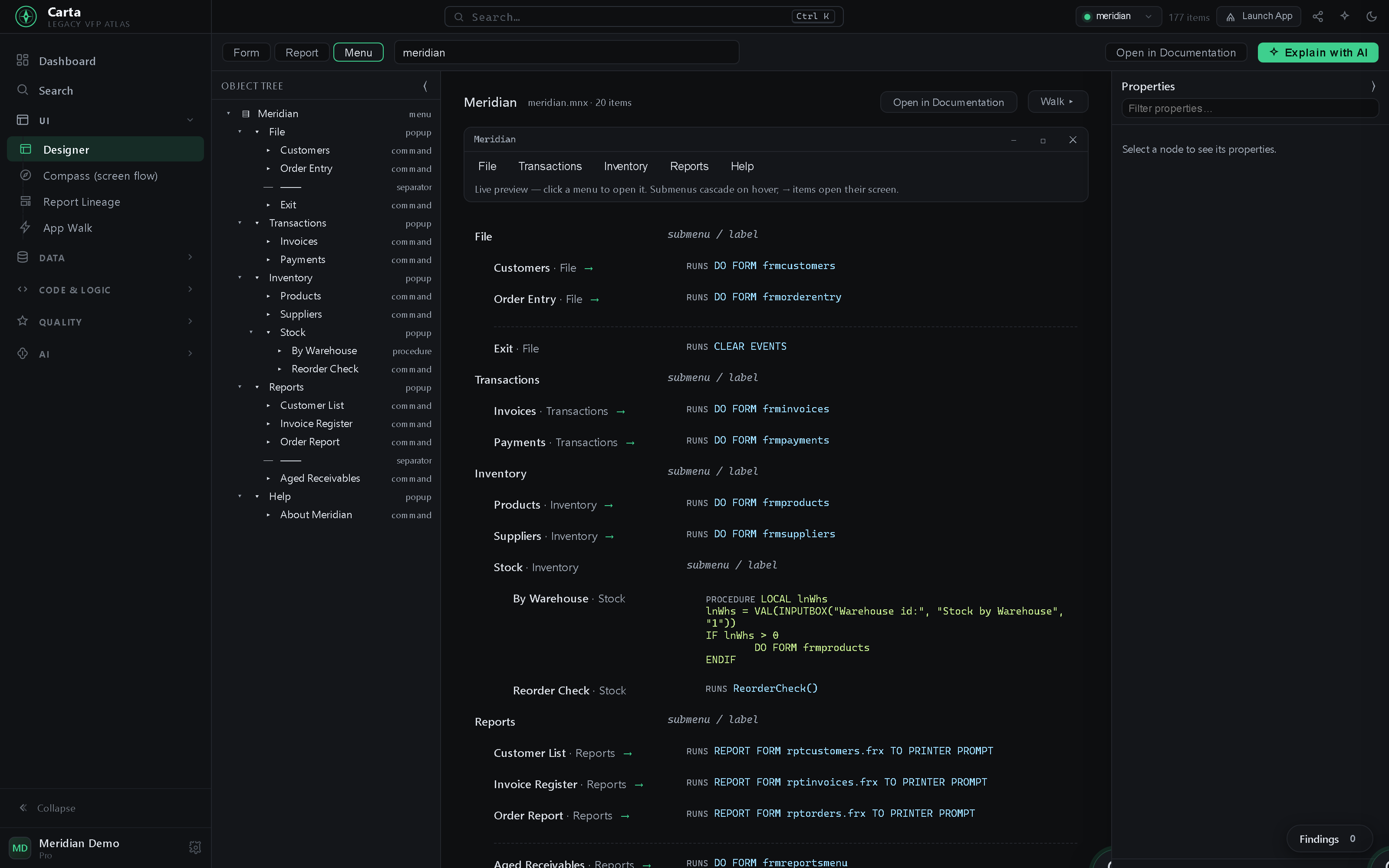1389x868 pixels.
Task: Focus the top Search field
Action: (x=643, y=16)
